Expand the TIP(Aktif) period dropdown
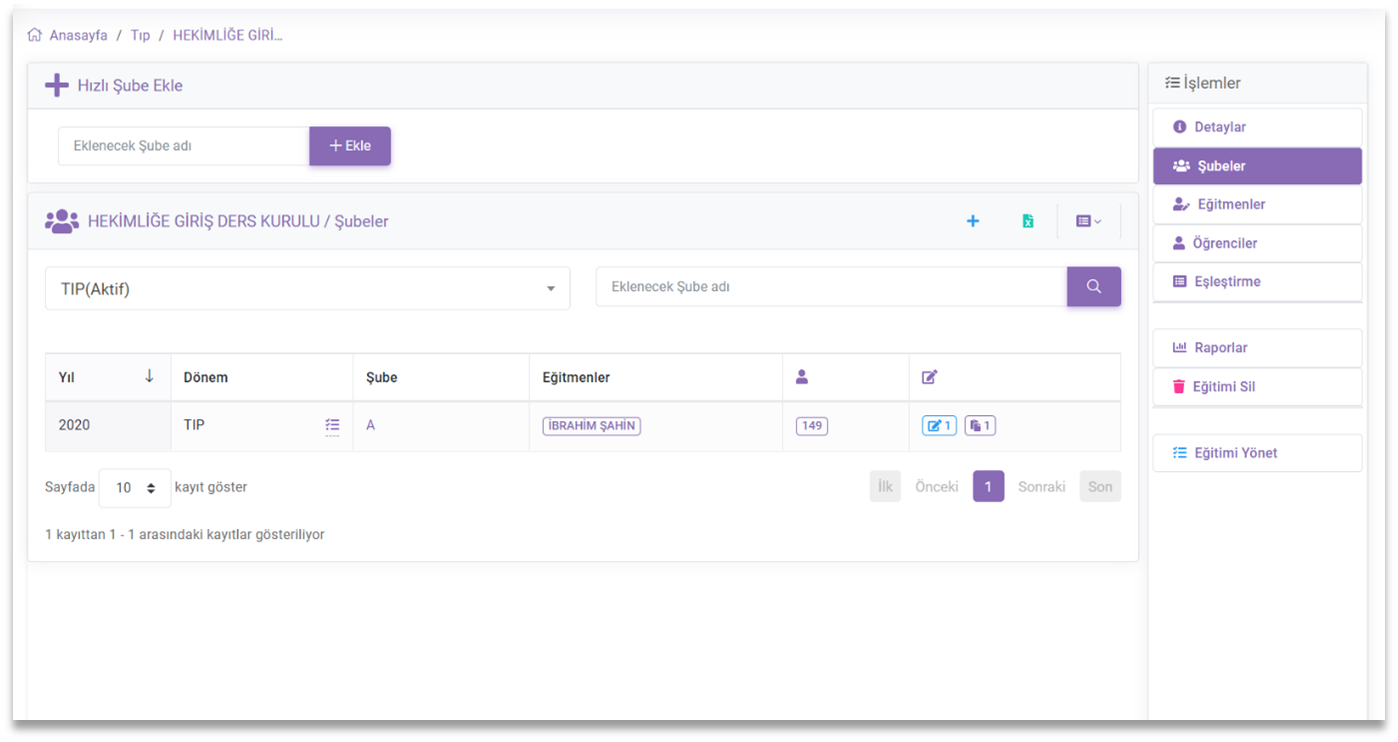The height and width of the screenshot is (742, 1398). point(307,289)
